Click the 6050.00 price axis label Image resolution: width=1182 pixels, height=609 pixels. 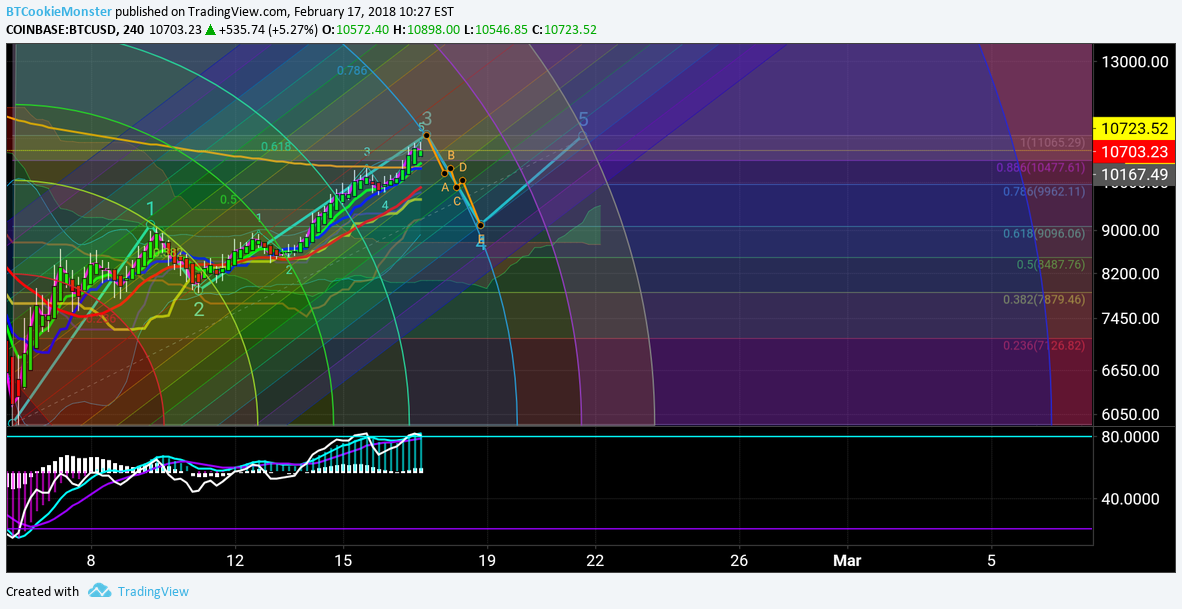[1128, 414]
